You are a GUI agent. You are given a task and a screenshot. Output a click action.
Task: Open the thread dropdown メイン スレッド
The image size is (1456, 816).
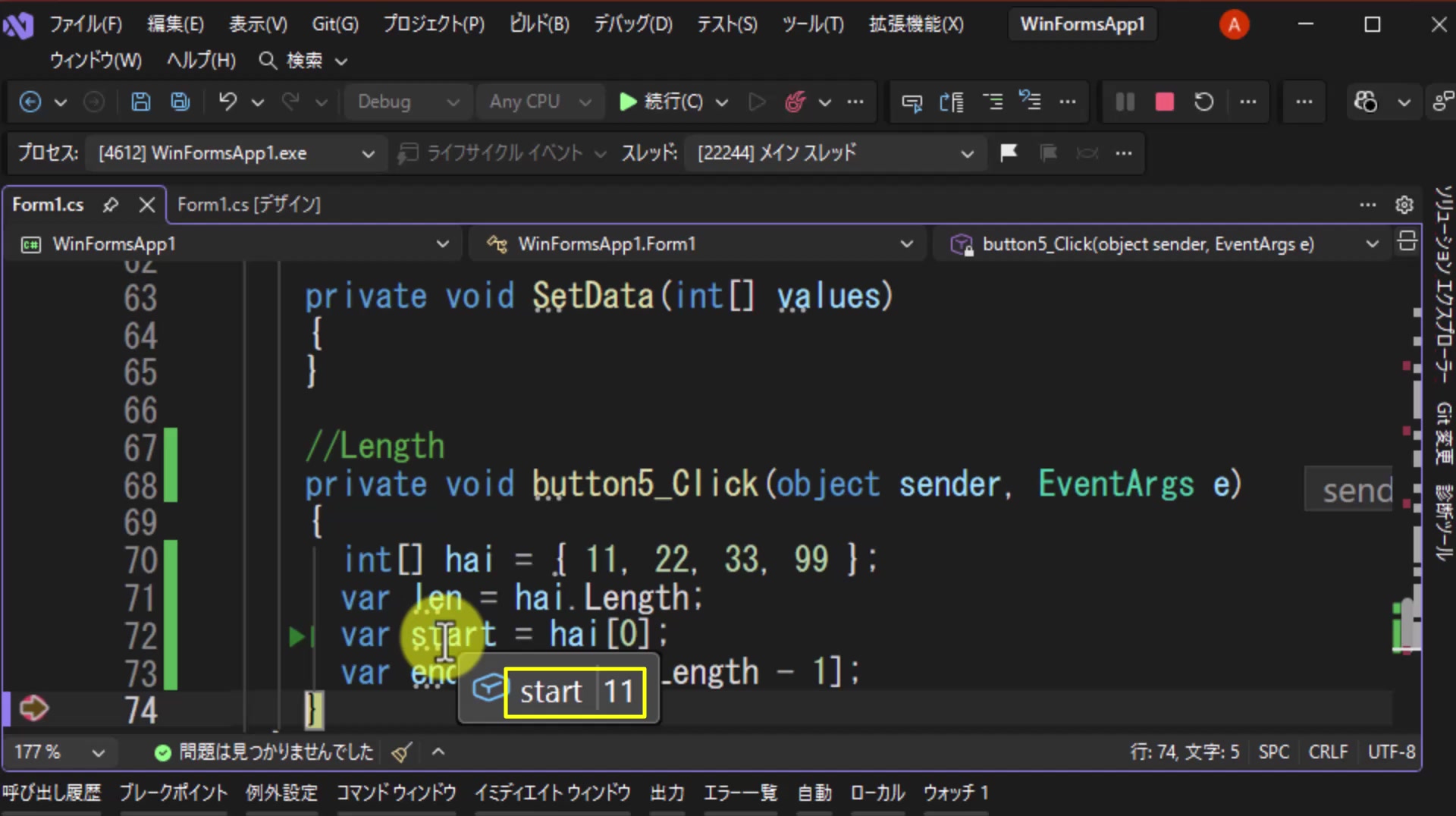[x=834, y=153]
